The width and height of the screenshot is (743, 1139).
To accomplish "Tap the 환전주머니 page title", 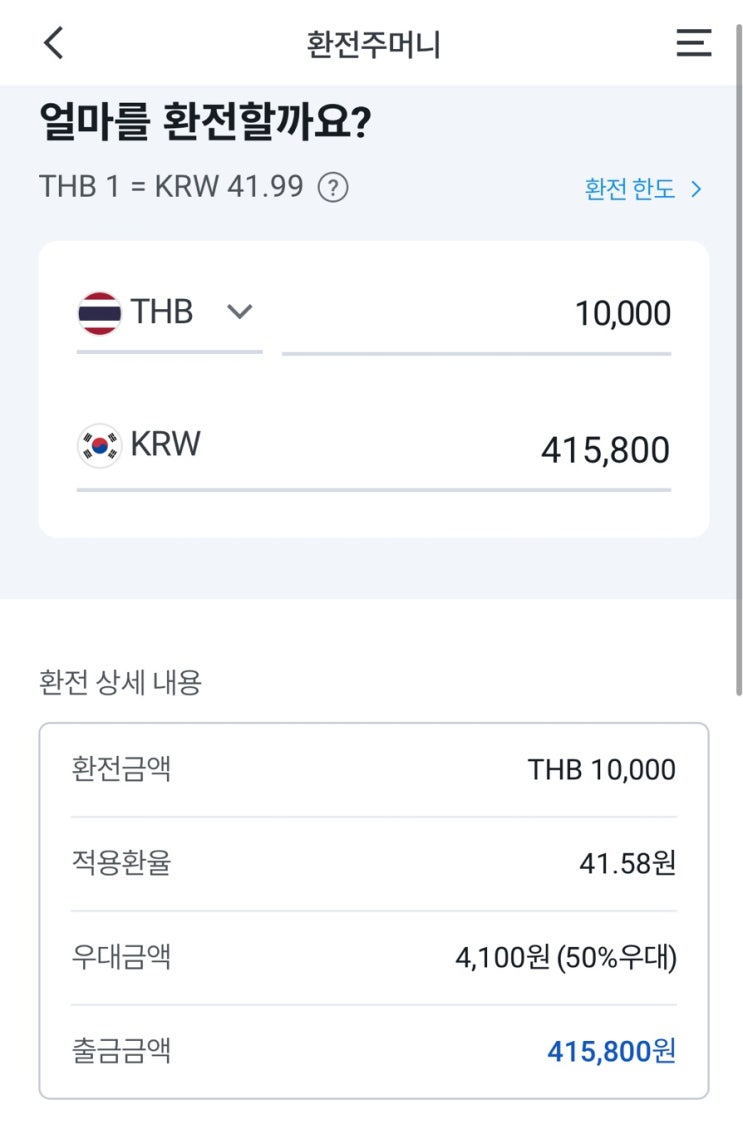I will [373, 44].
